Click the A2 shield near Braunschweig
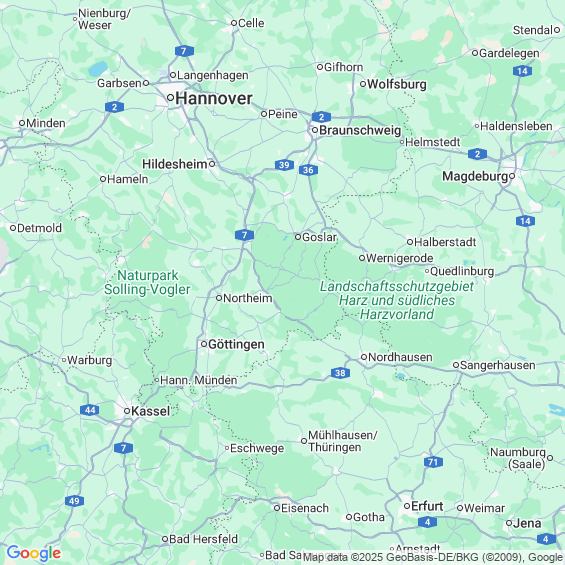The width and height of the screenshot is (565, 565). (321, 117)
